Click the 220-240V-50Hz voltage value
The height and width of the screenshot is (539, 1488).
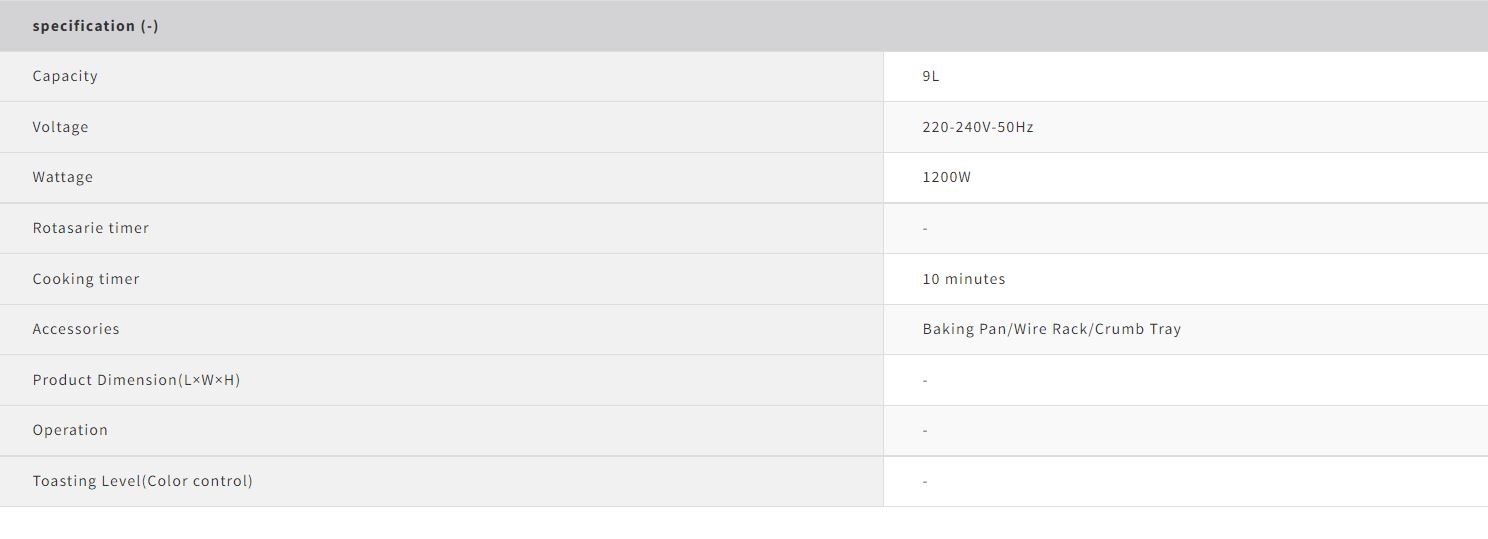(x=977, y=127)
